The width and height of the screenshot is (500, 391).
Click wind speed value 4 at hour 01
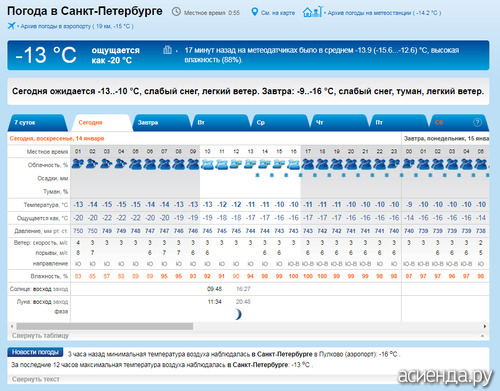[x=78, y=243]
